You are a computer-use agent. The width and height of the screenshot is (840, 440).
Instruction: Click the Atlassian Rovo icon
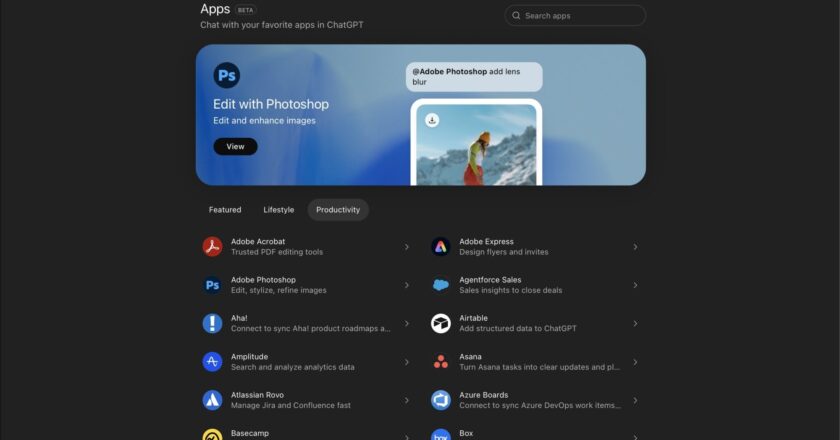coord(212,400)
